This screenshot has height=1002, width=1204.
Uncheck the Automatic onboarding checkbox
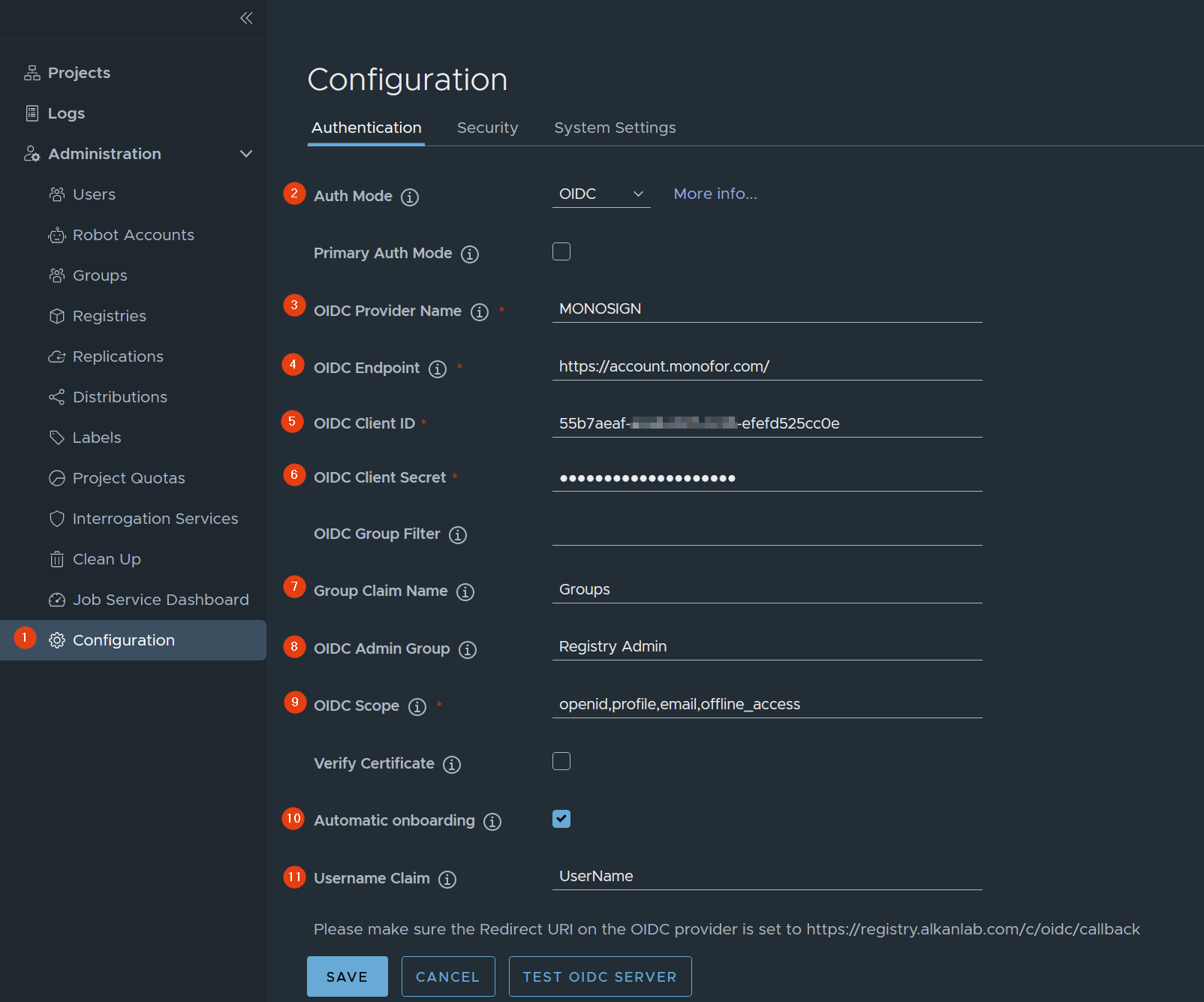coord(561,819)
